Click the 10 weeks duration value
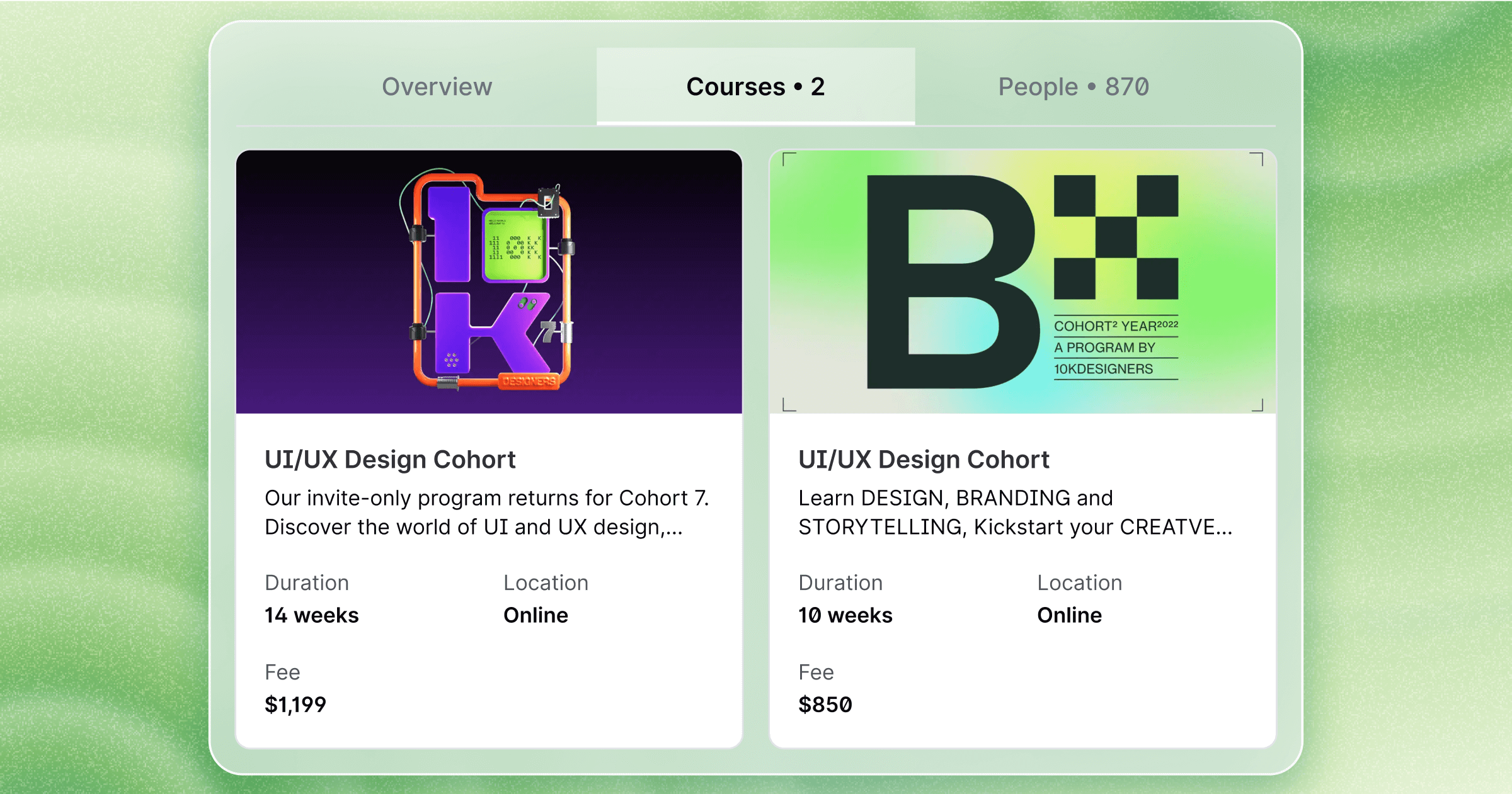This screenshot has width=1512, height=794. coord(845,615)
